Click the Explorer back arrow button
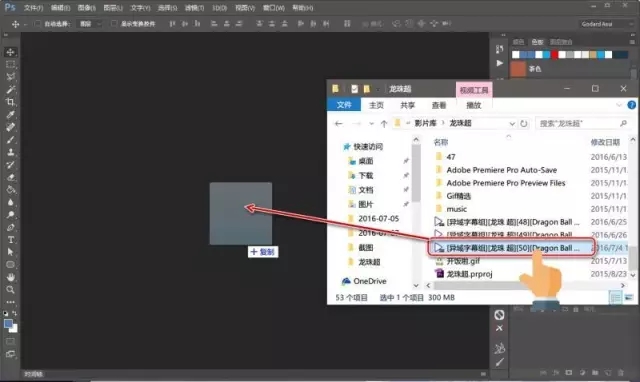 (338, 123)
